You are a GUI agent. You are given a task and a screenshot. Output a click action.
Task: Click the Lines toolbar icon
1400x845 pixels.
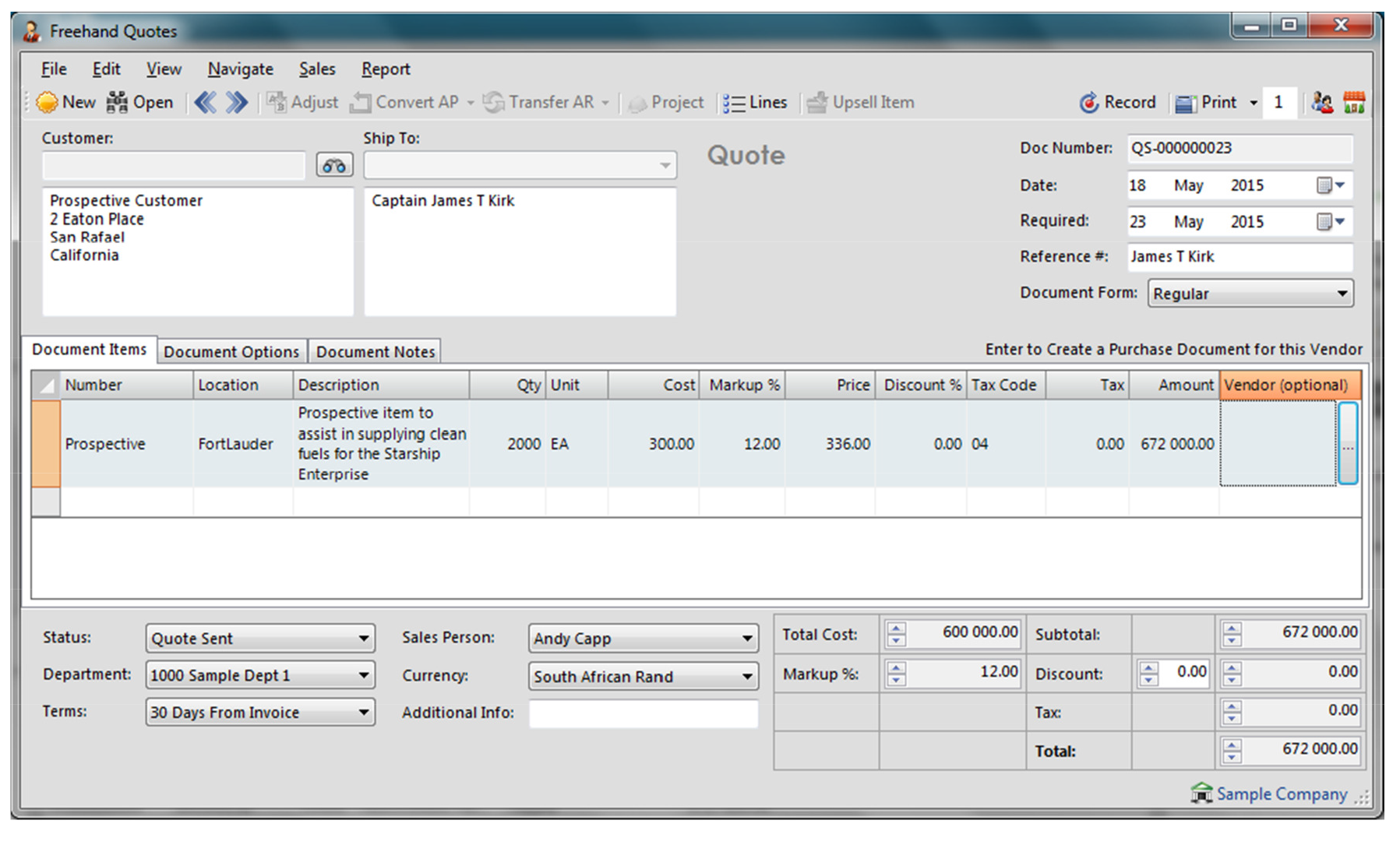734,103
